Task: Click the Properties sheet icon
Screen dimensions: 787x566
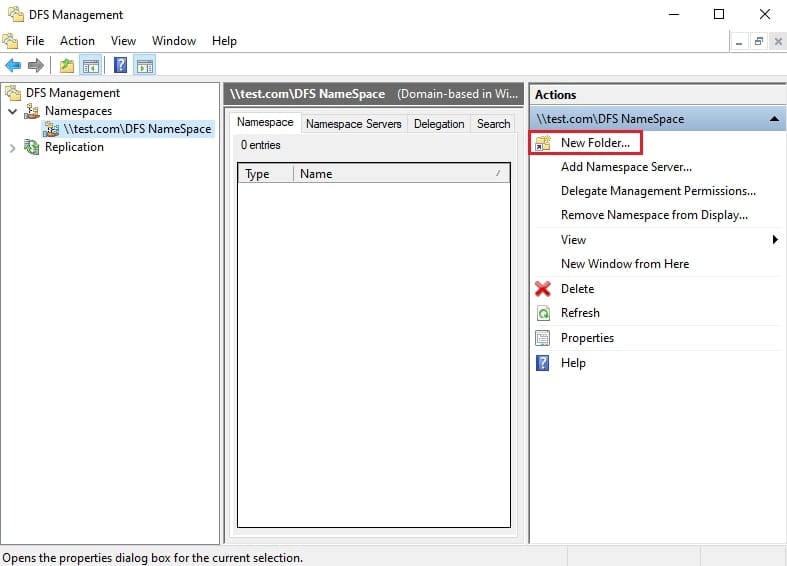Action: 543,338
